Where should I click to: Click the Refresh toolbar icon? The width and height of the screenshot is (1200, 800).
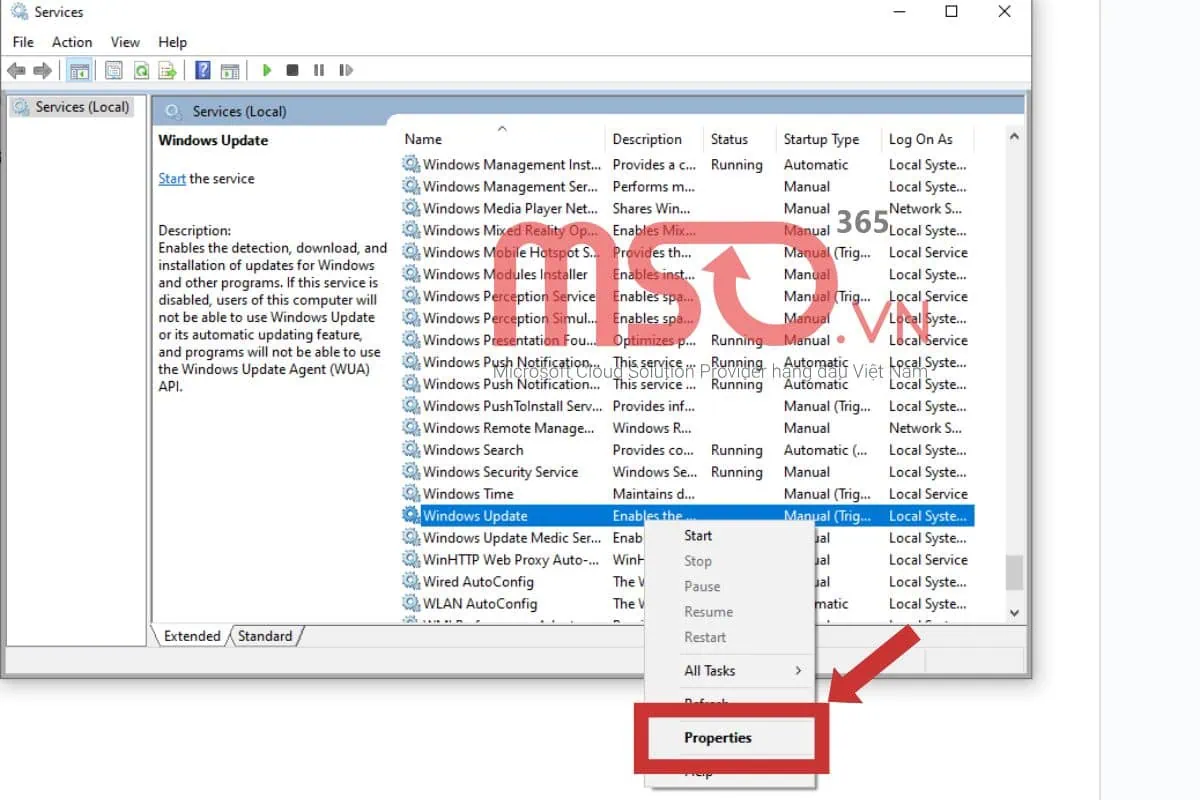(142, 70)
